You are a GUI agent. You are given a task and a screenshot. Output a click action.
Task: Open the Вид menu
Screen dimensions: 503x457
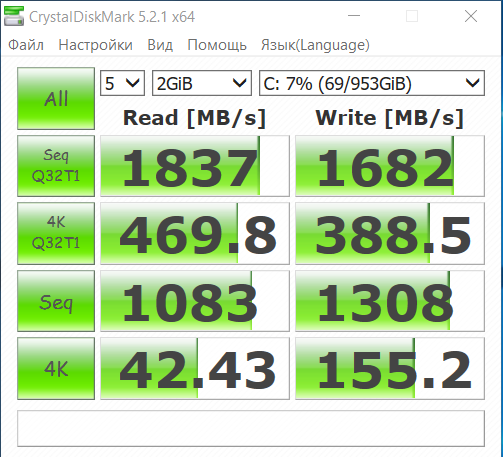160,45
